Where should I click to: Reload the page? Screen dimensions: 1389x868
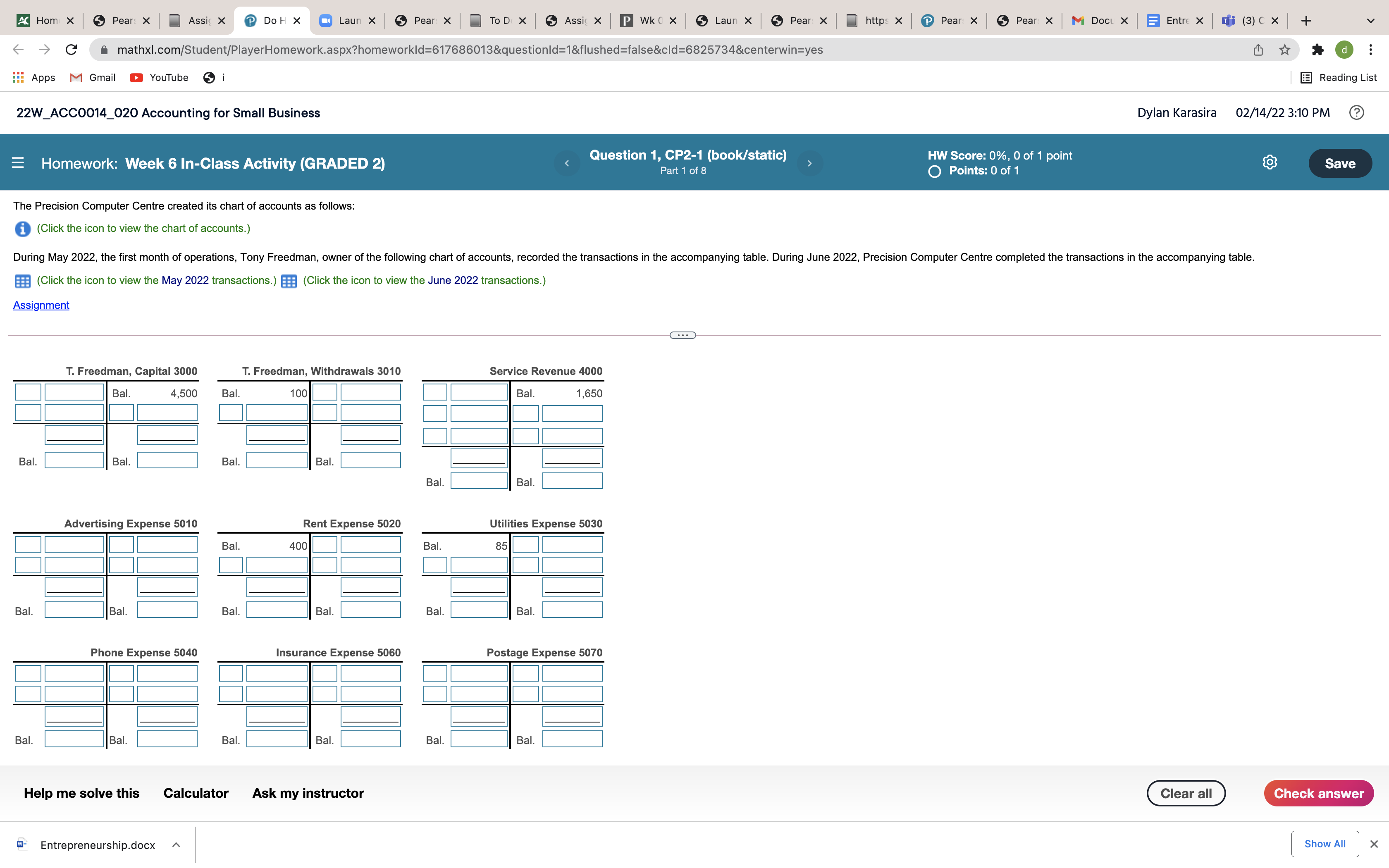tap(71, 50)
